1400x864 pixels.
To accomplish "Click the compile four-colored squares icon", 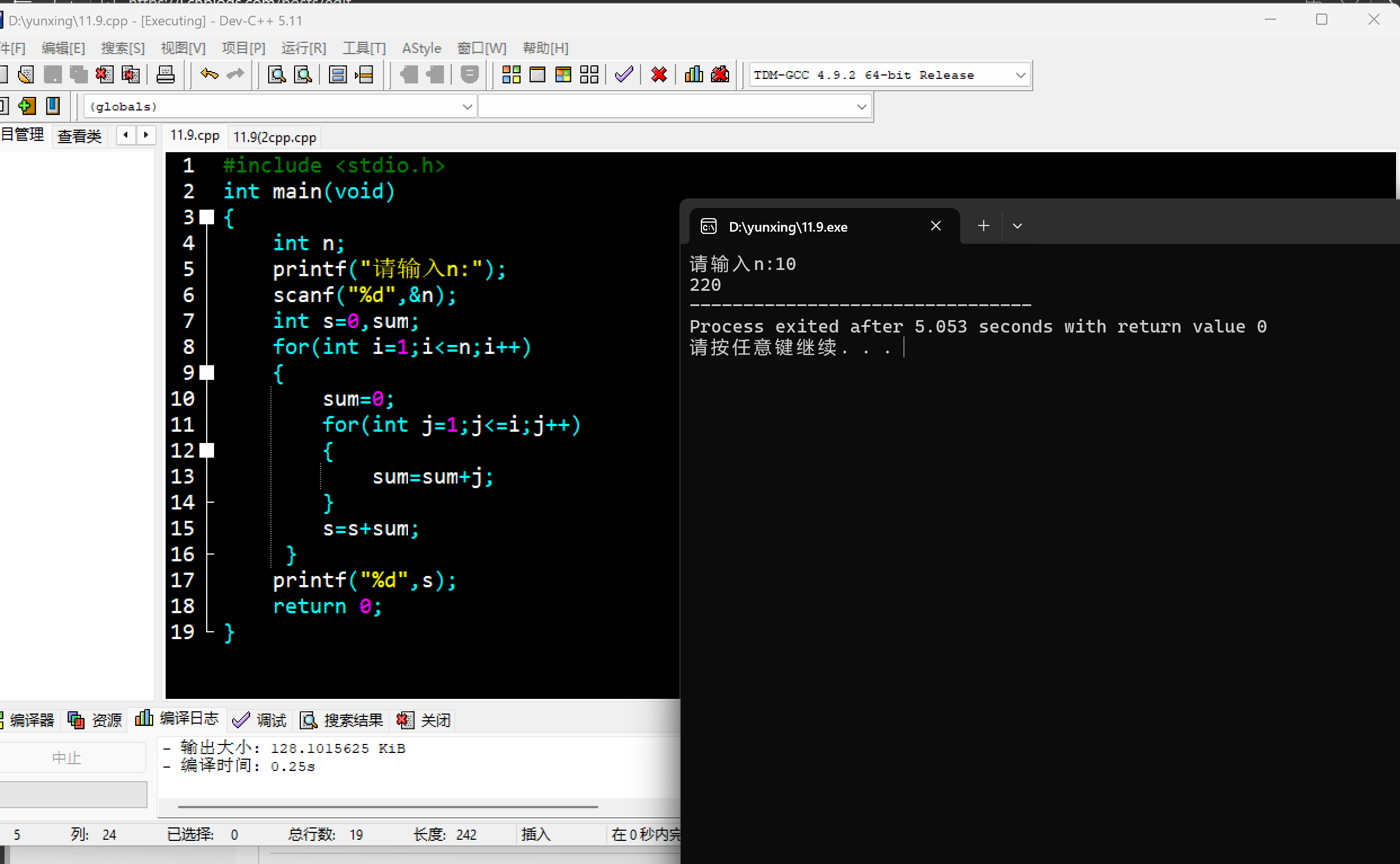I will (x=511, y=75).
